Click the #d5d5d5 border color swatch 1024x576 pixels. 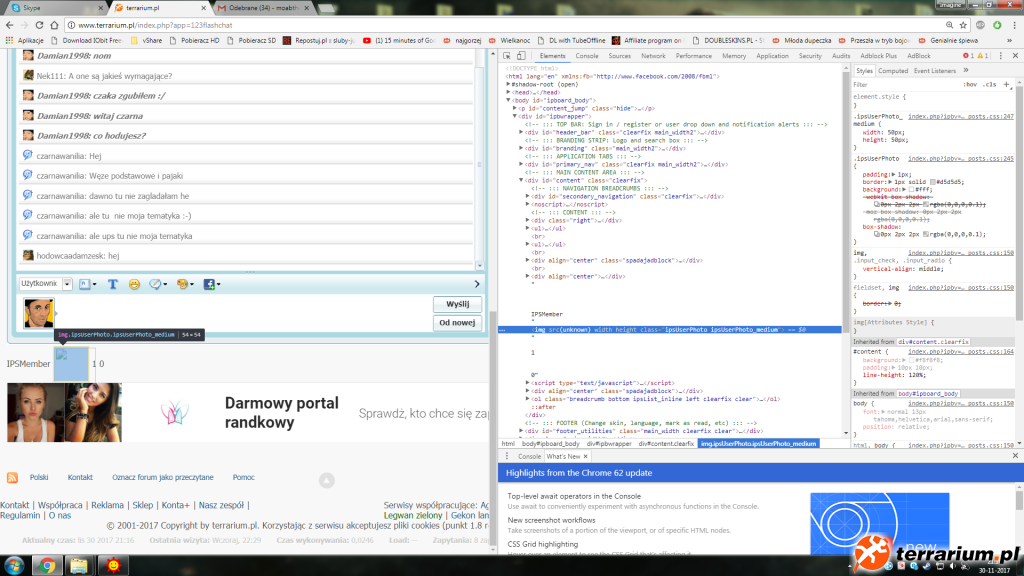(933, 182)
